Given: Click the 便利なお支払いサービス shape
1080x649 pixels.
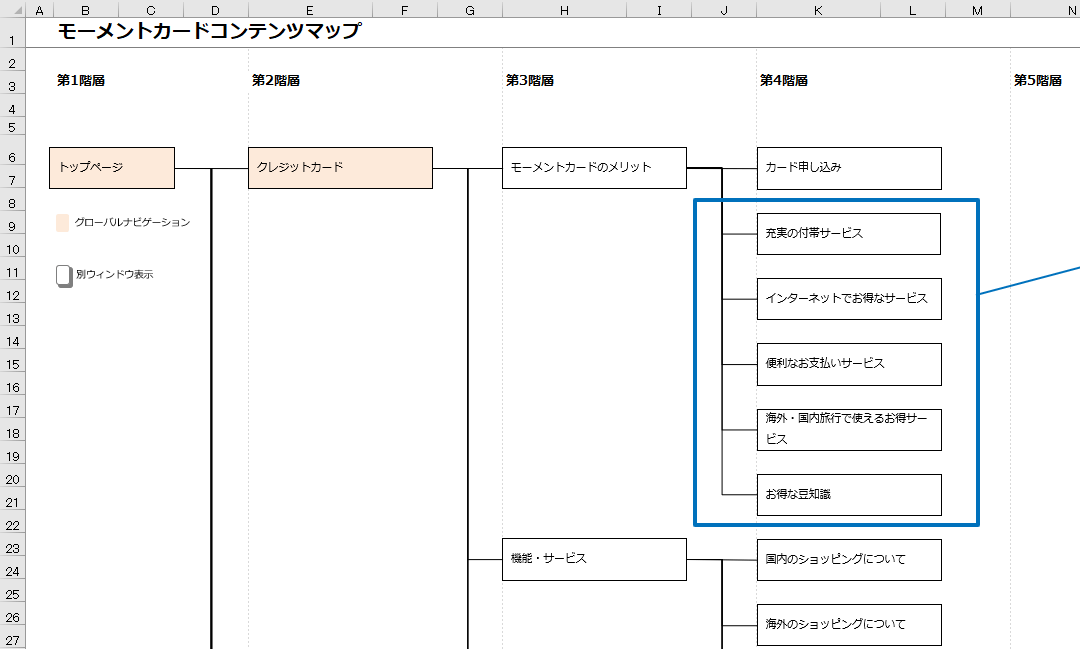Looking at the screenshot, I should pos(848,364).
